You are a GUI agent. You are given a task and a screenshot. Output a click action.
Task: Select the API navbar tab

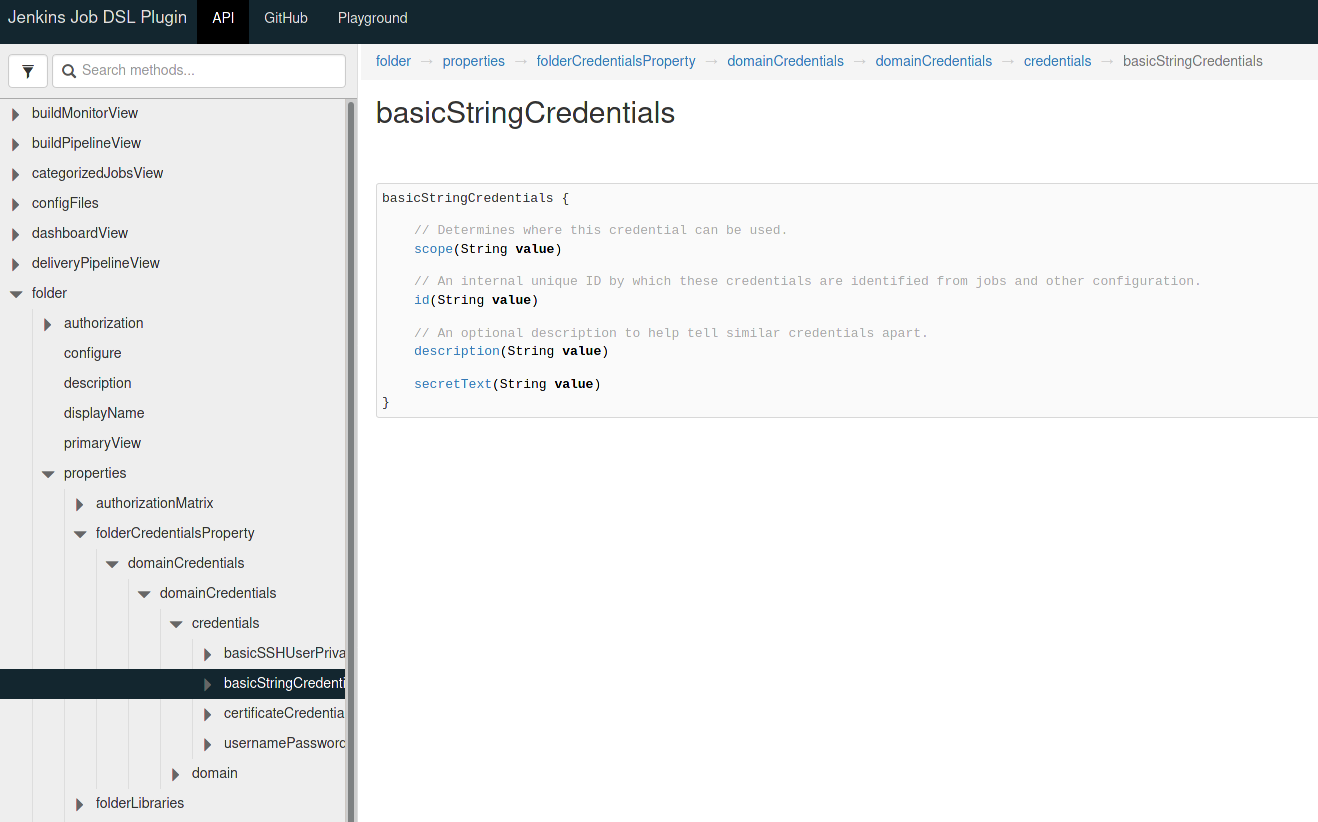pos(223,18)
